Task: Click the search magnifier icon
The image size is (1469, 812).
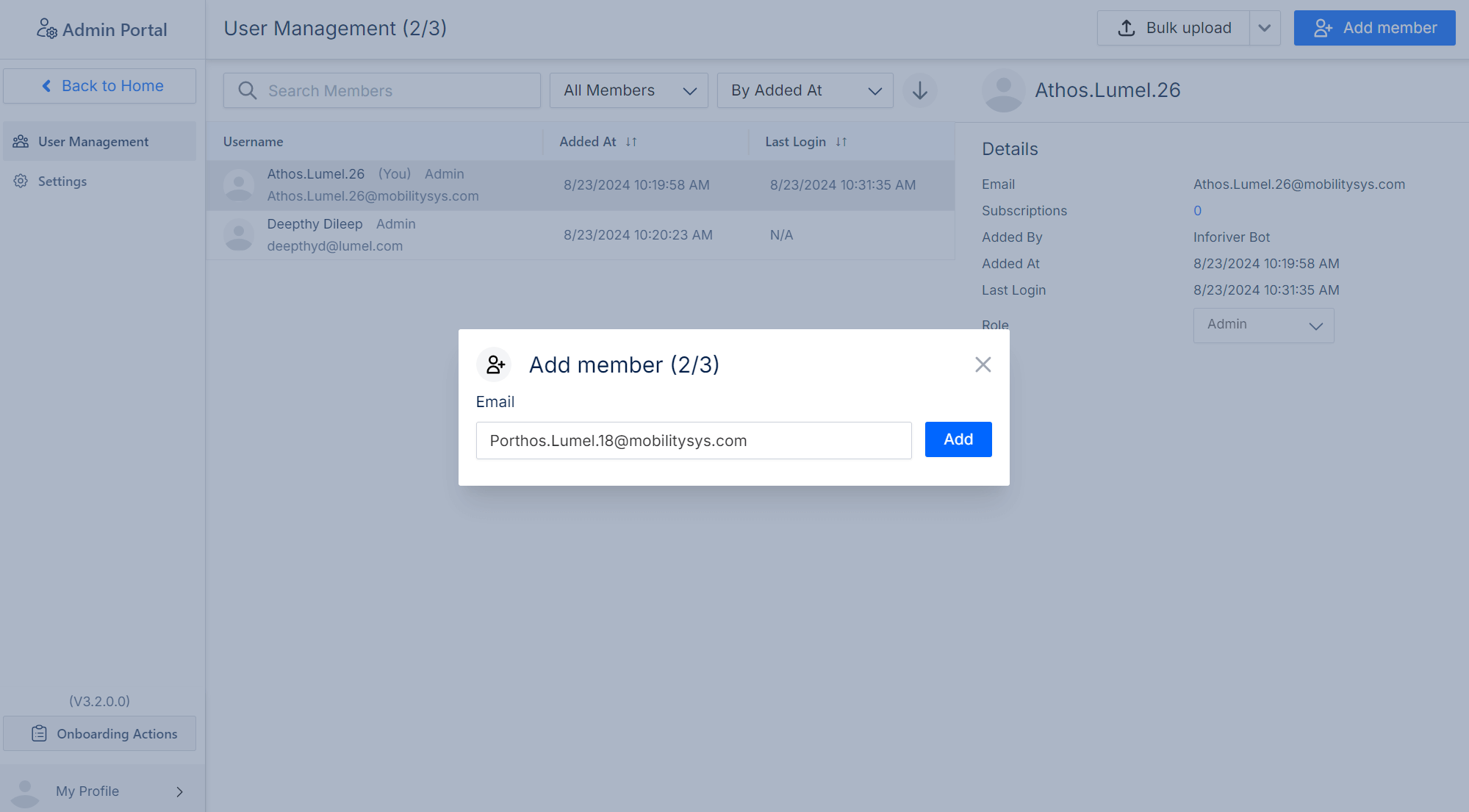Action: (x=248, y=90)
